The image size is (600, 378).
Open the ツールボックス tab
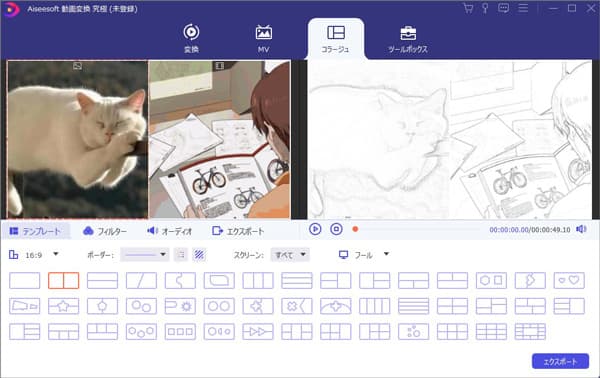pyautogui.click(x=408, y=38)
